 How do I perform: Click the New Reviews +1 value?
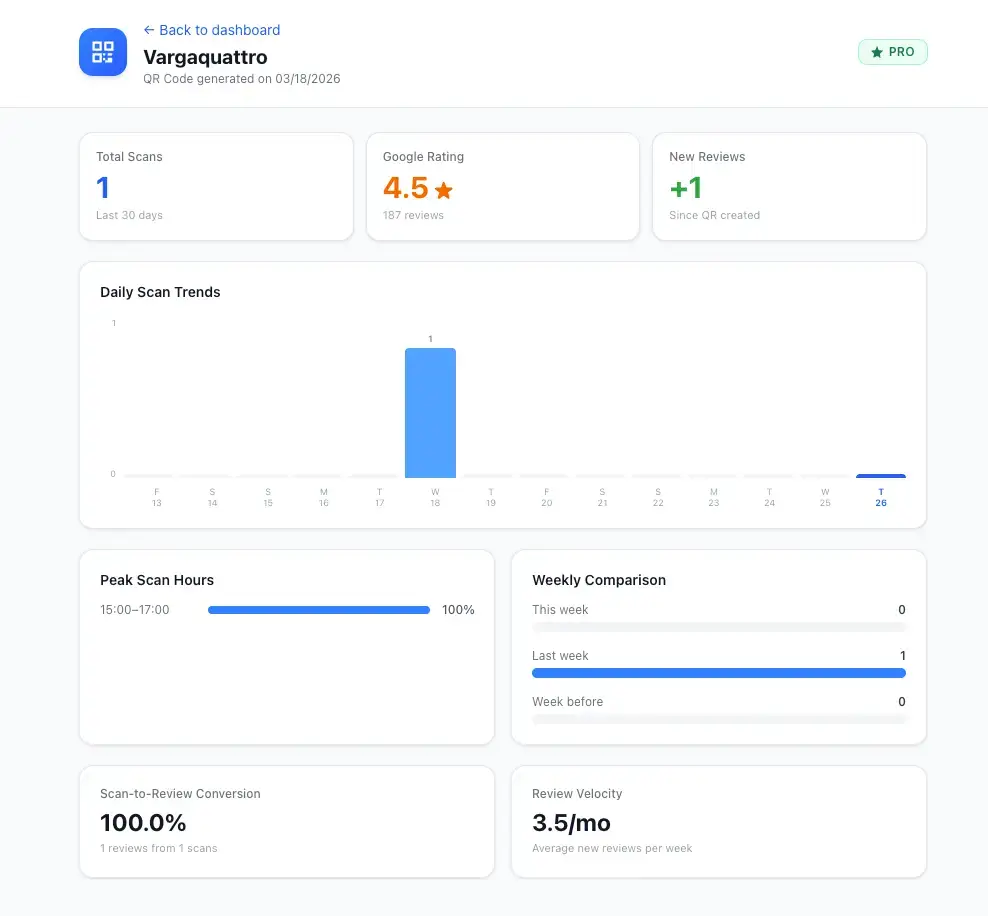686,188
